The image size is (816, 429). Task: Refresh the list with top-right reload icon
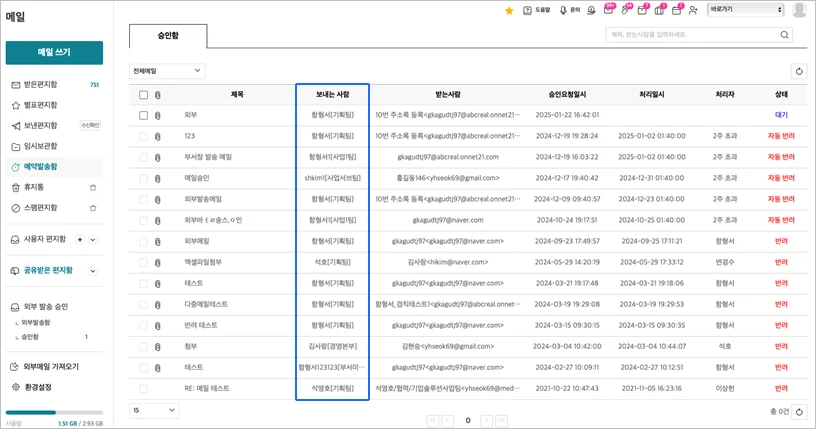(x=798, y=71)
